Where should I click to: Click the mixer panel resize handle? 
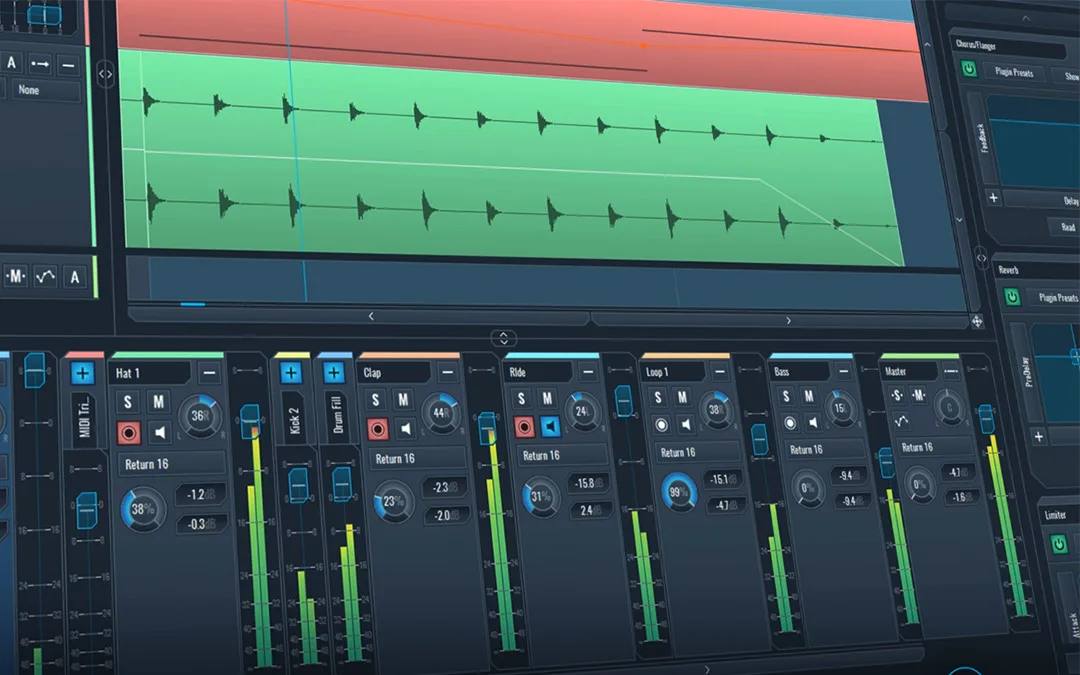pos(503,338)
